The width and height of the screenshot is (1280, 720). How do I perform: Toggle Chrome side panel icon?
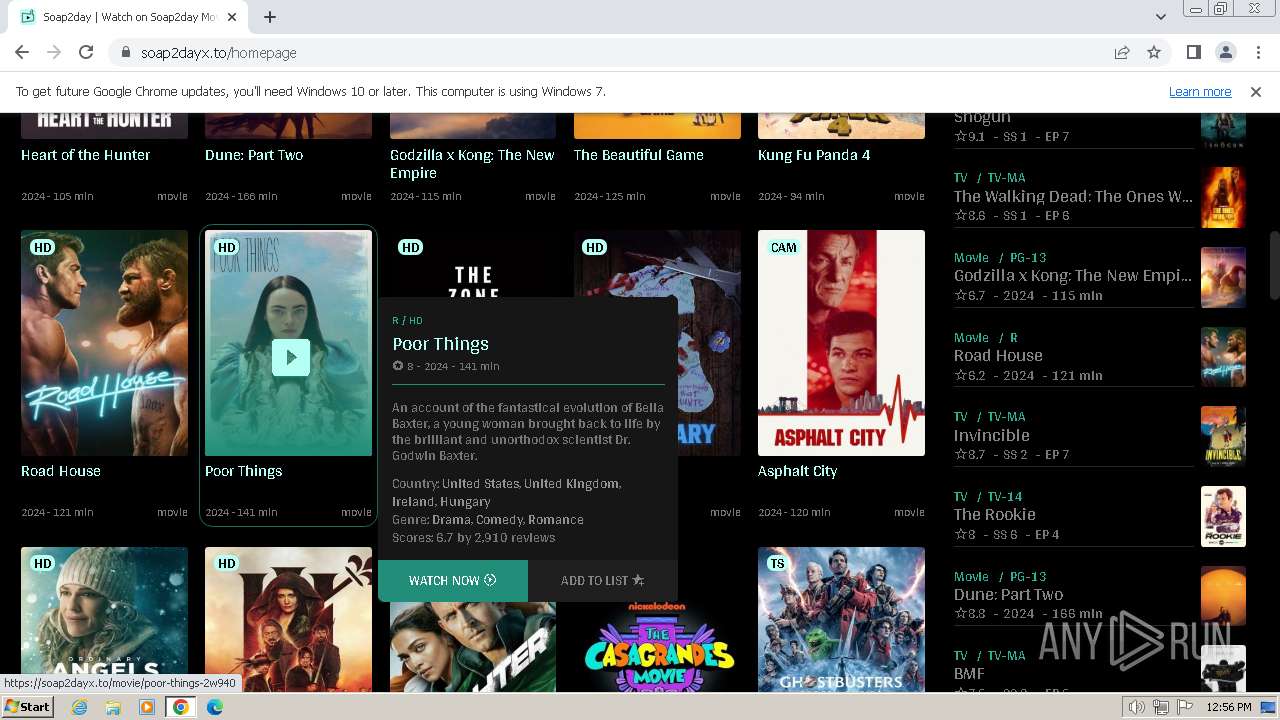[x=1194, y=53]
